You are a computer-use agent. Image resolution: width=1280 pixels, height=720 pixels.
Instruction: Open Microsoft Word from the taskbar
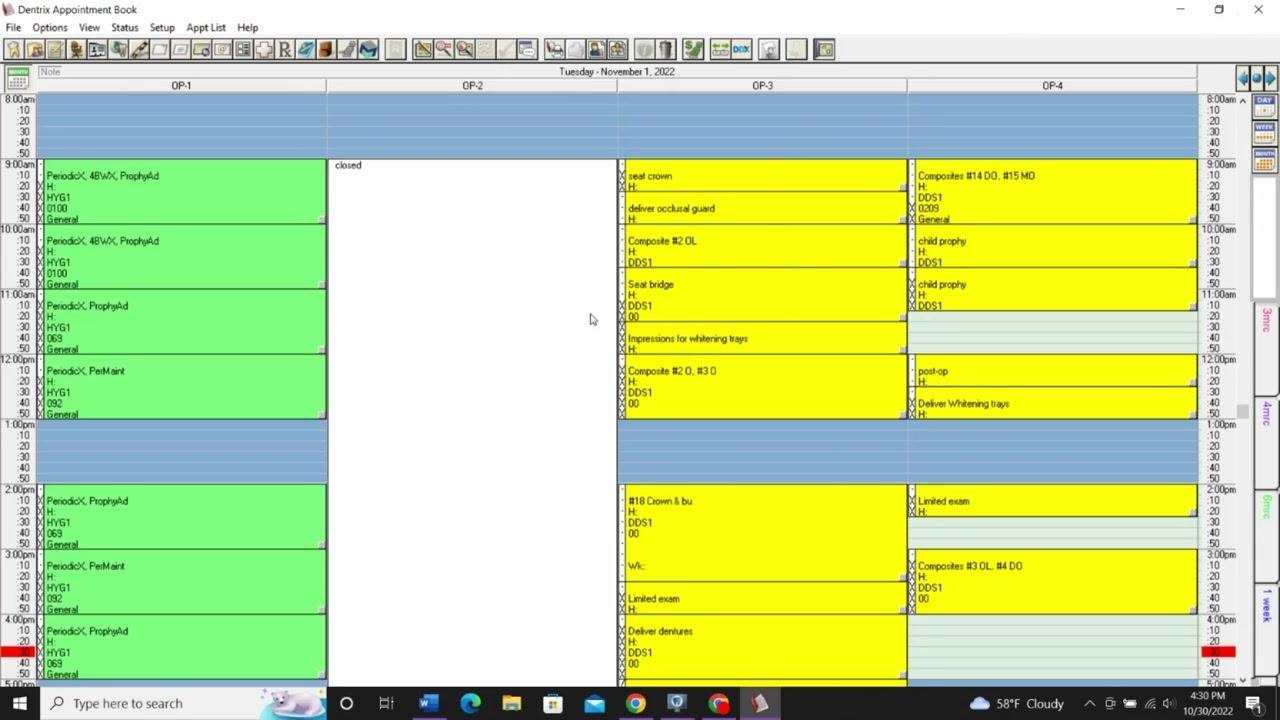pos(428,703)
